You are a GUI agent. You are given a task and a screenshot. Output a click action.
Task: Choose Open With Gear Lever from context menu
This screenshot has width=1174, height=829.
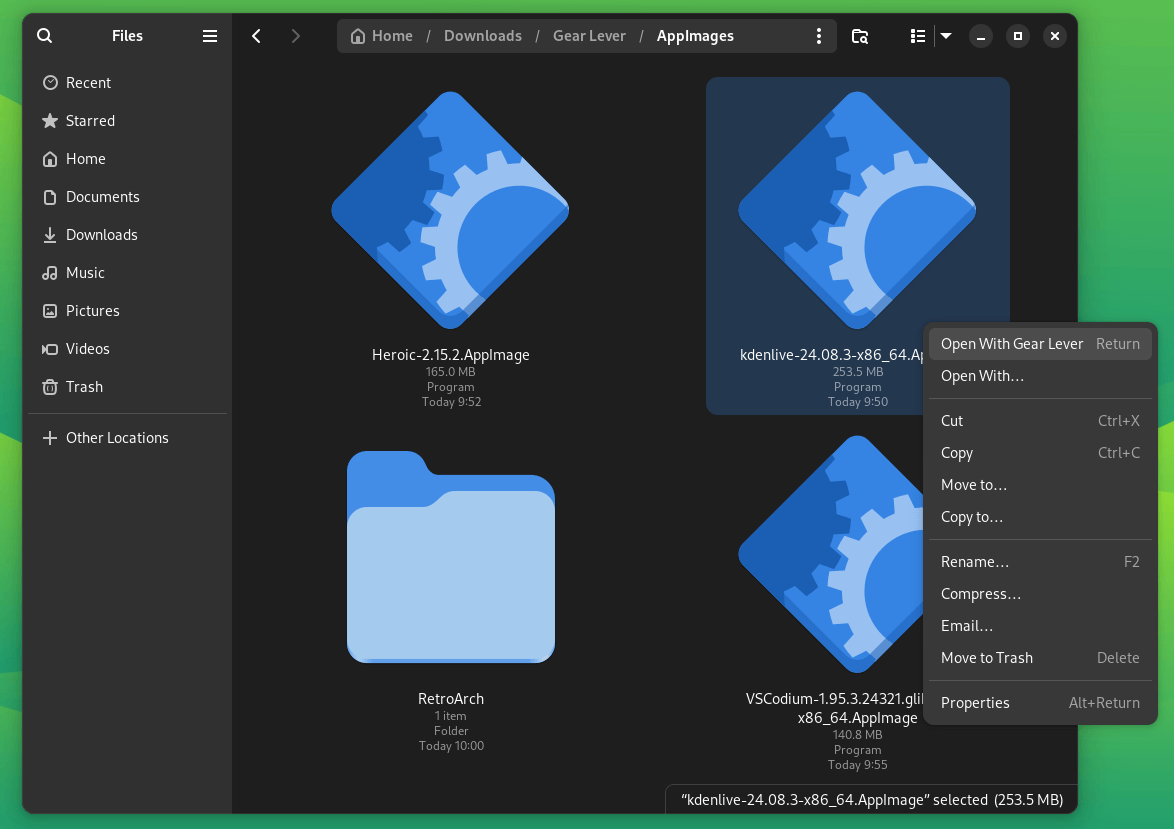[1011, 343]
